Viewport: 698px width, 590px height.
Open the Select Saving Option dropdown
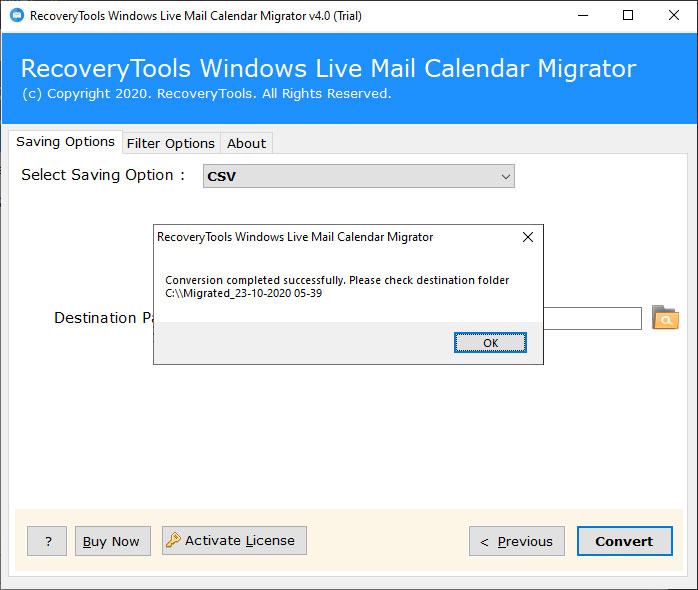click(359, 176)
